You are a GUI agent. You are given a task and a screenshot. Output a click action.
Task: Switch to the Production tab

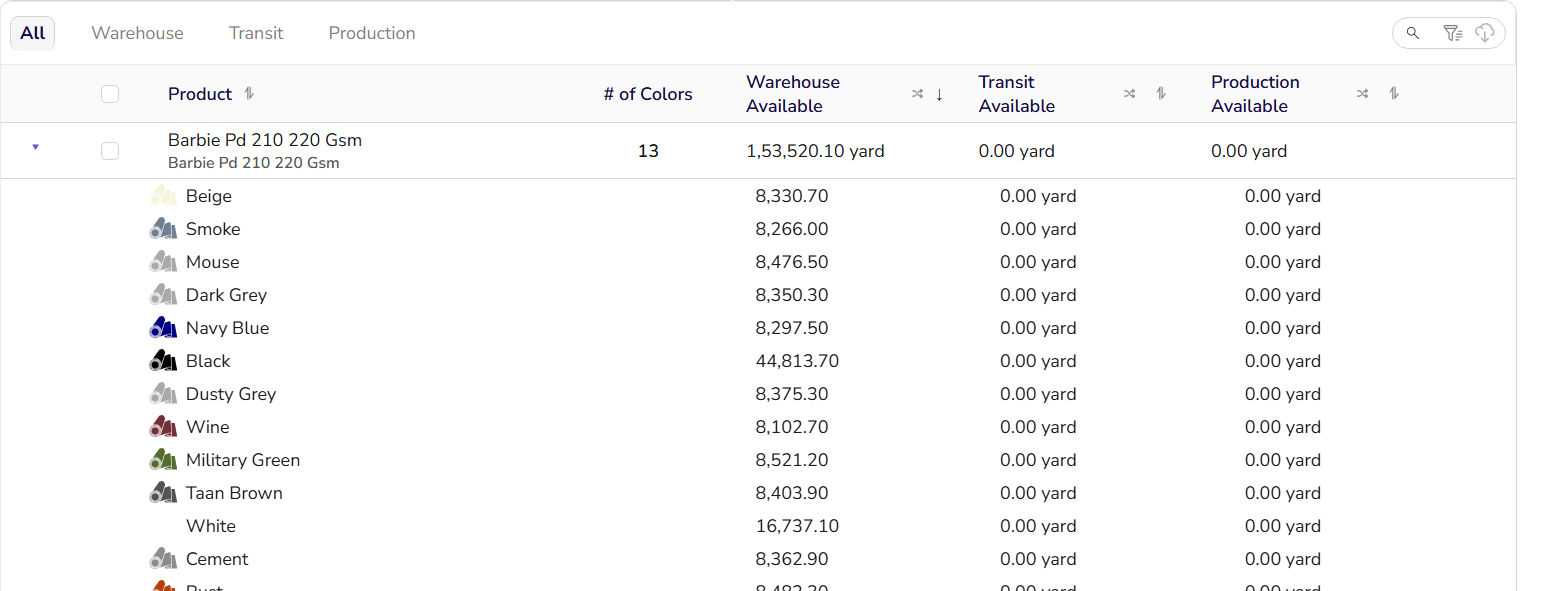point(372,33)
